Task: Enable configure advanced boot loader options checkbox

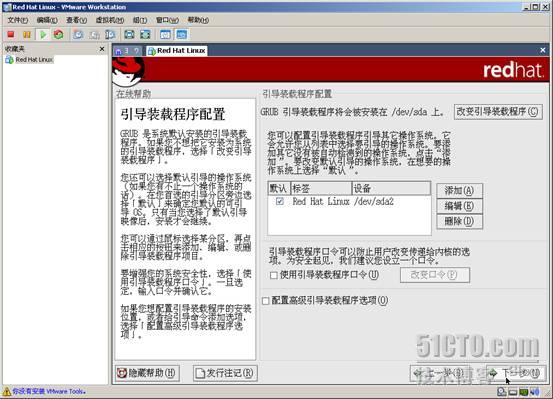Action: coord(266,301)
